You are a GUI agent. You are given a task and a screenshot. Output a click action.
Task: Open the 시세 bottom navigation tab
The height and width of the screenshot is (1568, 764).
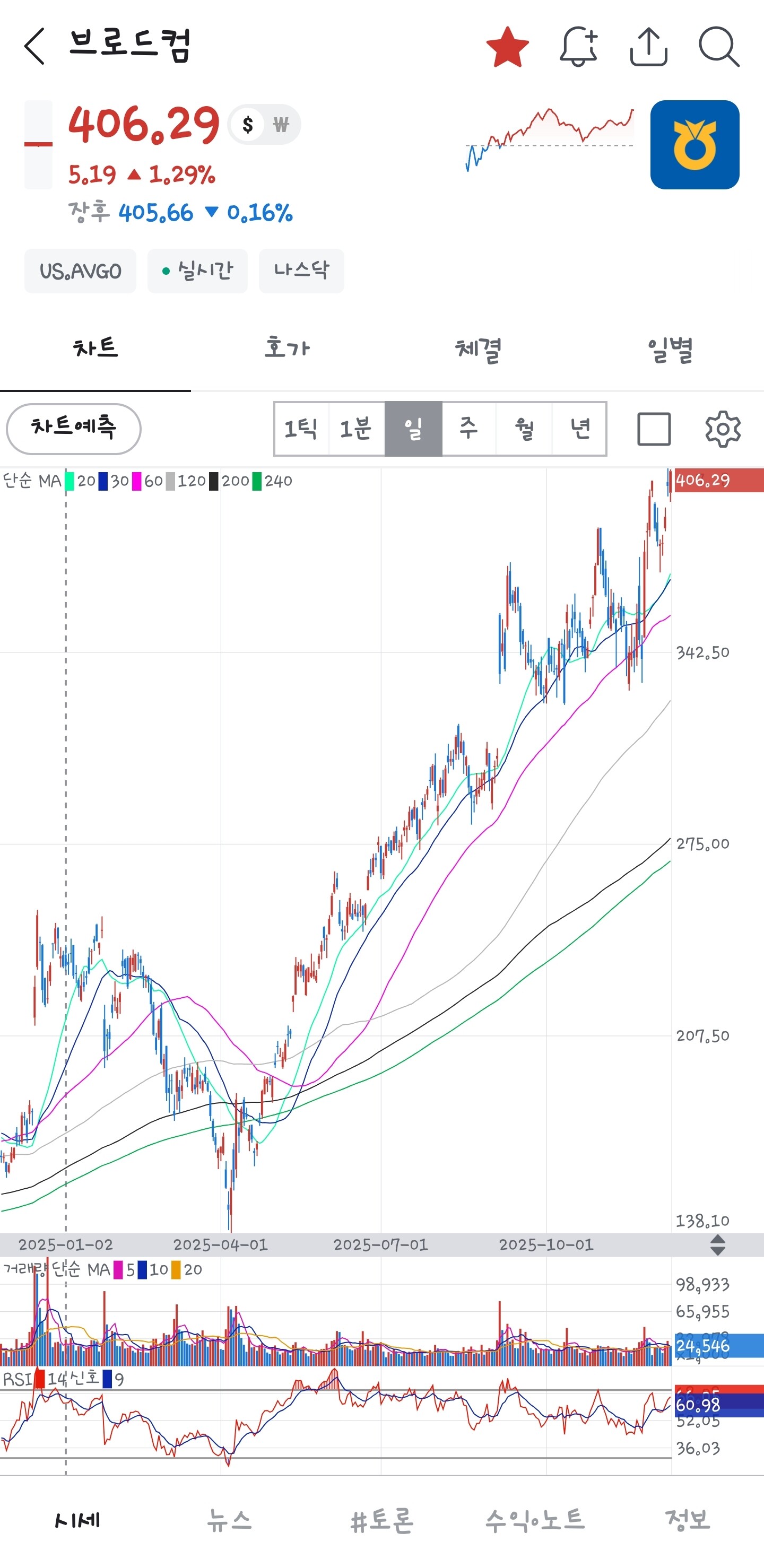(77, 1520)
